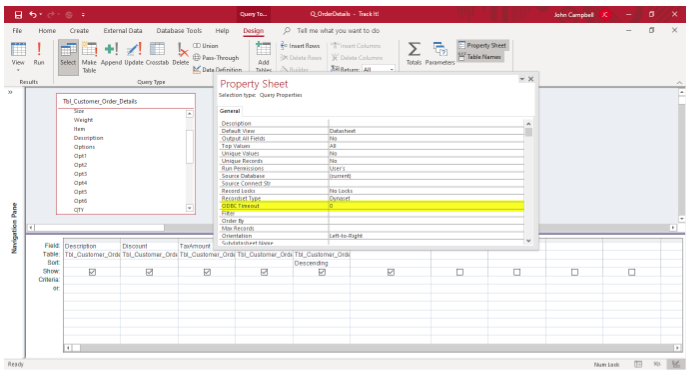Screen dimensions: 694x376
Task: Select Pass-Through query option
Action: point(216,58)
